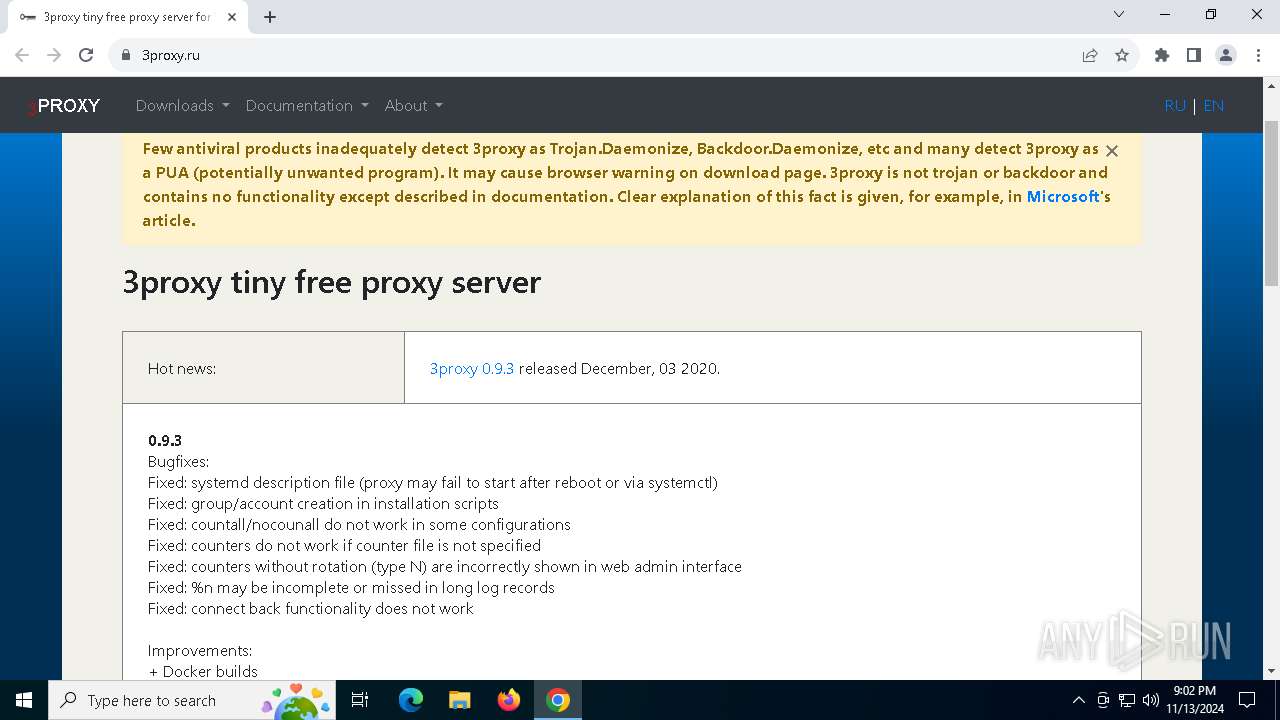Expand the Documentation menu

coord(307,105)
